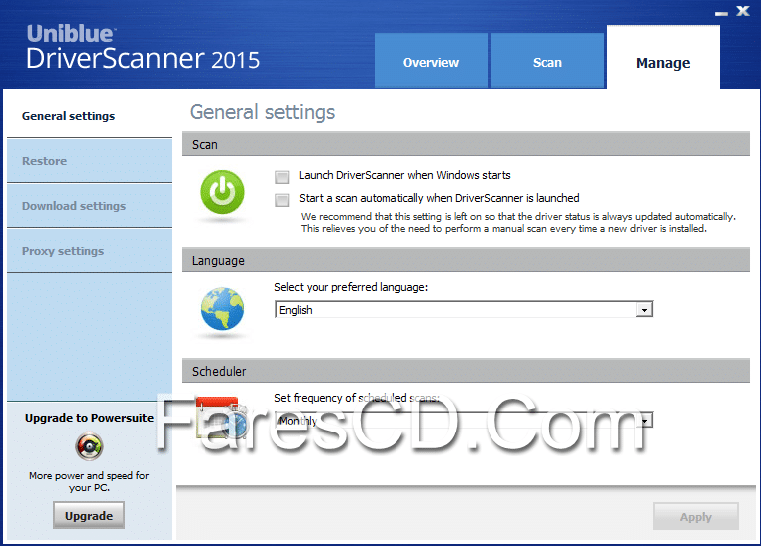
Task: Click the Scan section header bar
Action: pyautogui.click(x=466, y=144)
